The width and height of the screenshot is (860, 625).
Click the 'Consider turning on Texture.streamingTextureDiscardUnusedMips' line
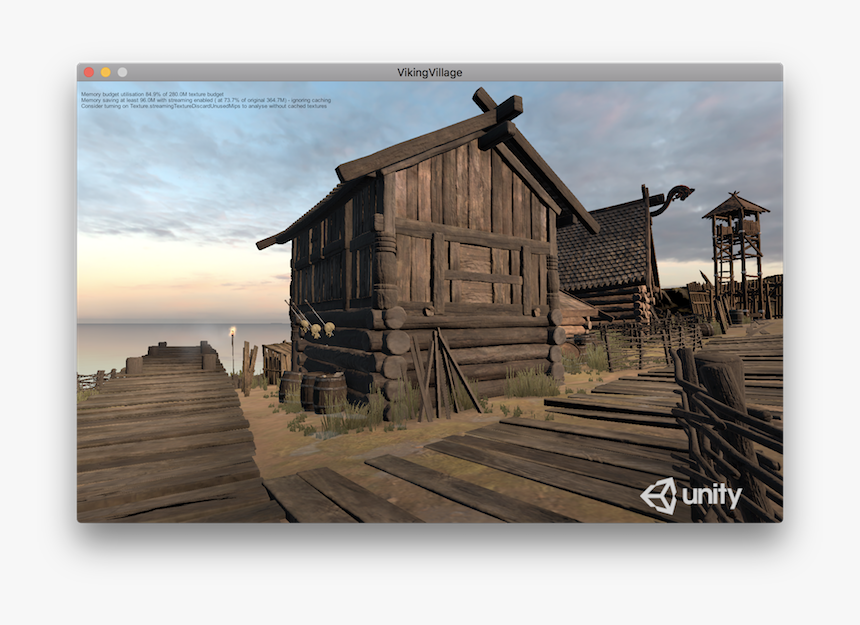click(204, 106)
